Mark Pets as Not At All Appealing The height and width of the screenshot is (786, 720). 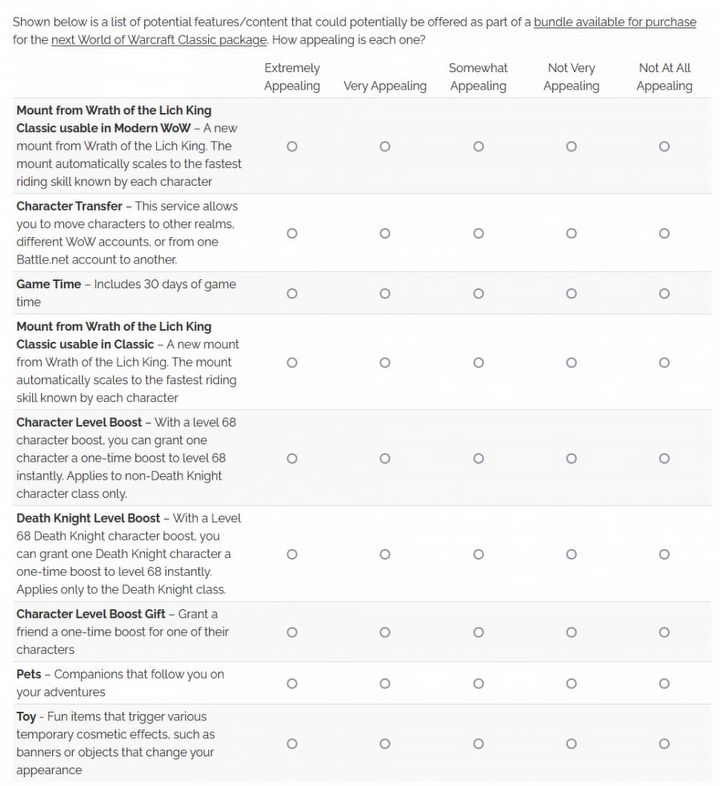point(664,684)
